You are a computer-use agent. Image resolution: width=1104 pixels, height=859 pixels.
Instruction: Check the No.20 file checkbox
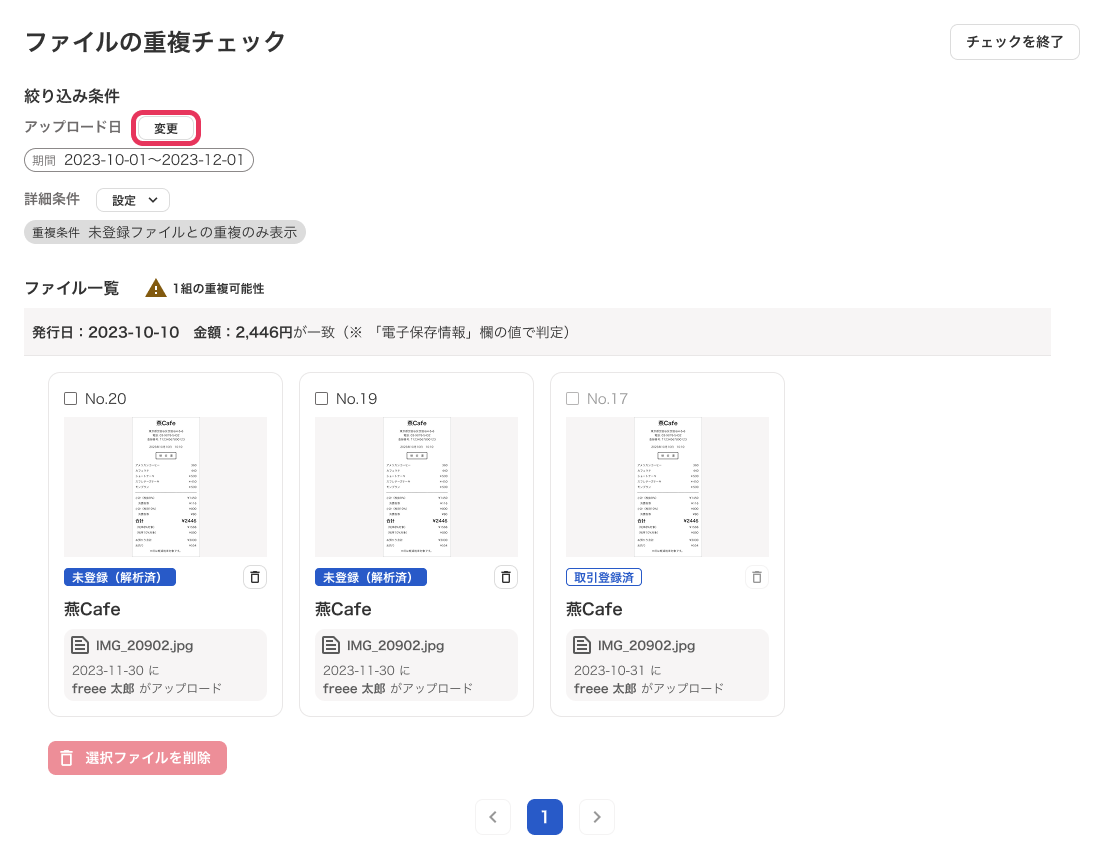pos(70,399)
